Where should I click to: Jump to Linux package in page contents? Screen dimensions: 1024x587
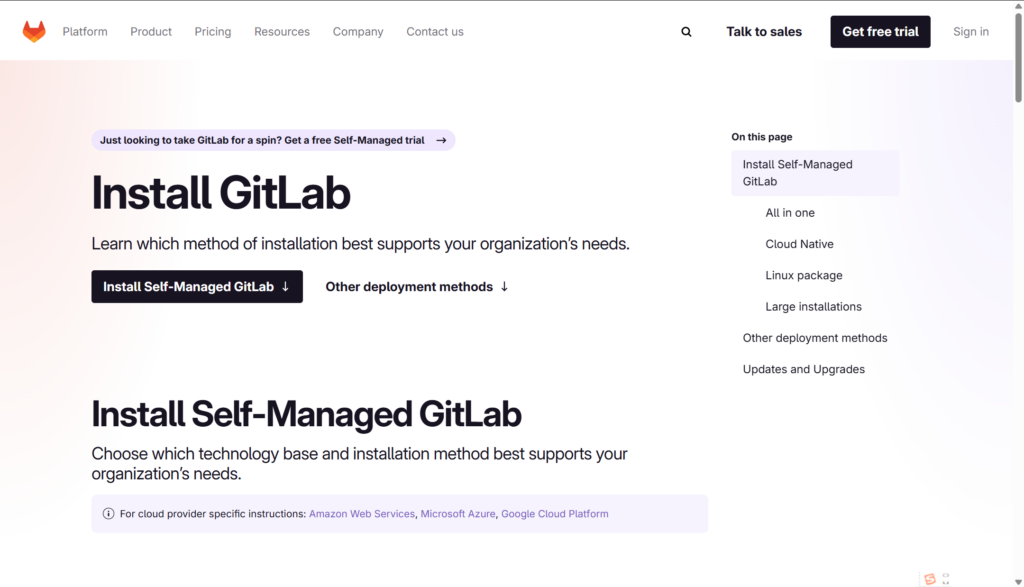click(804, 276)
